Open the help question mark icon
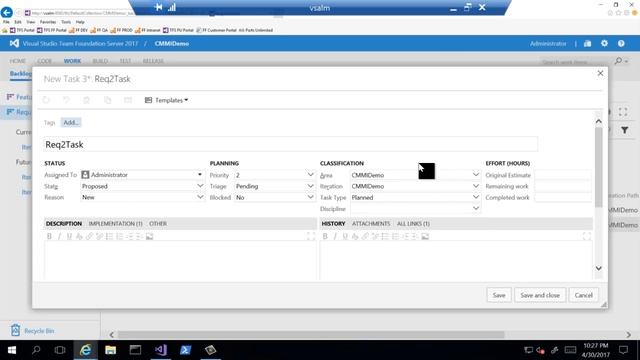 pyautogui.click(x=621, y=43)
